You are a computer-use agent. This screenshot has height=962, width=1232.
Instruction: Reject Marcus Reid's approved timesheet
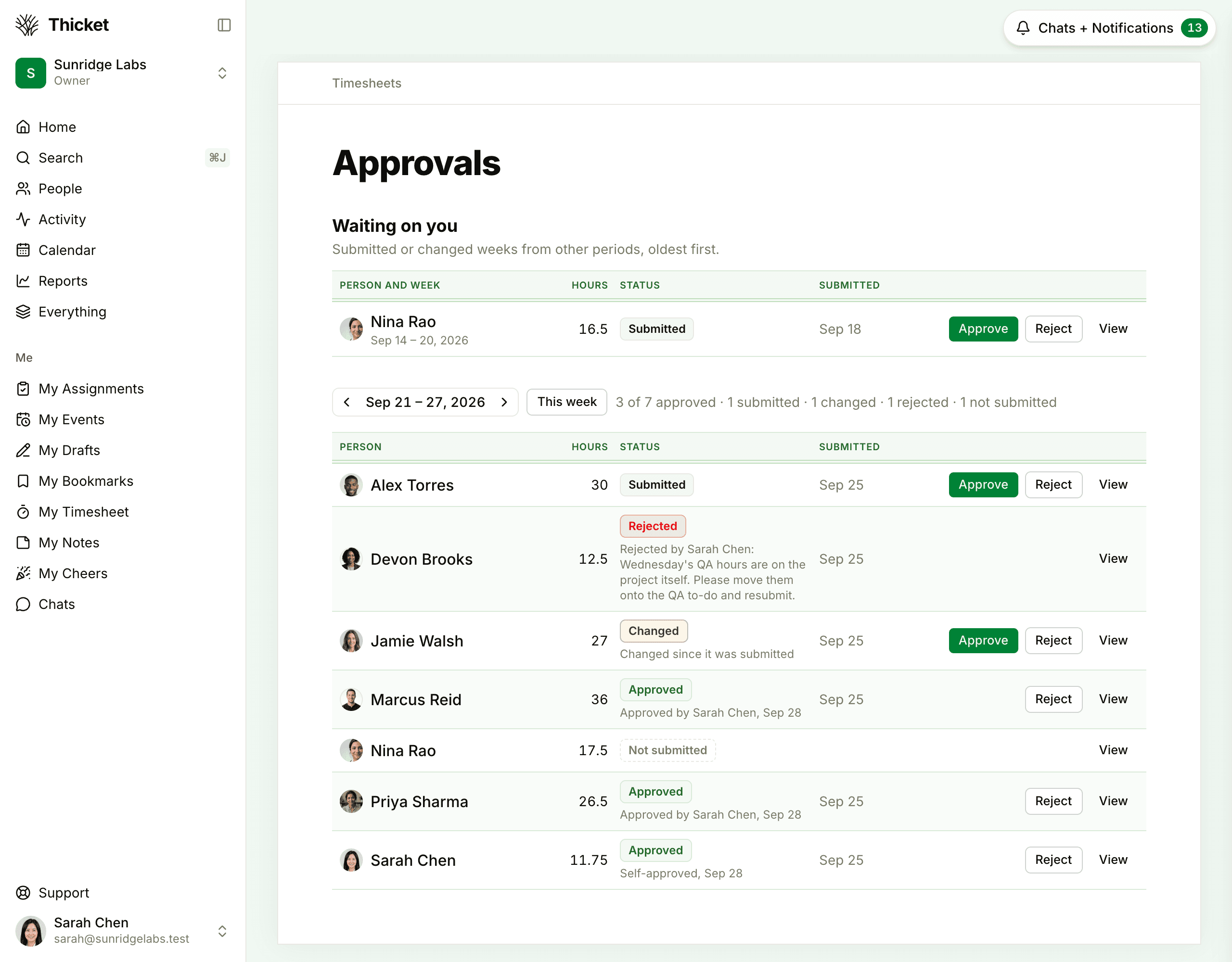coord(1053,699)
